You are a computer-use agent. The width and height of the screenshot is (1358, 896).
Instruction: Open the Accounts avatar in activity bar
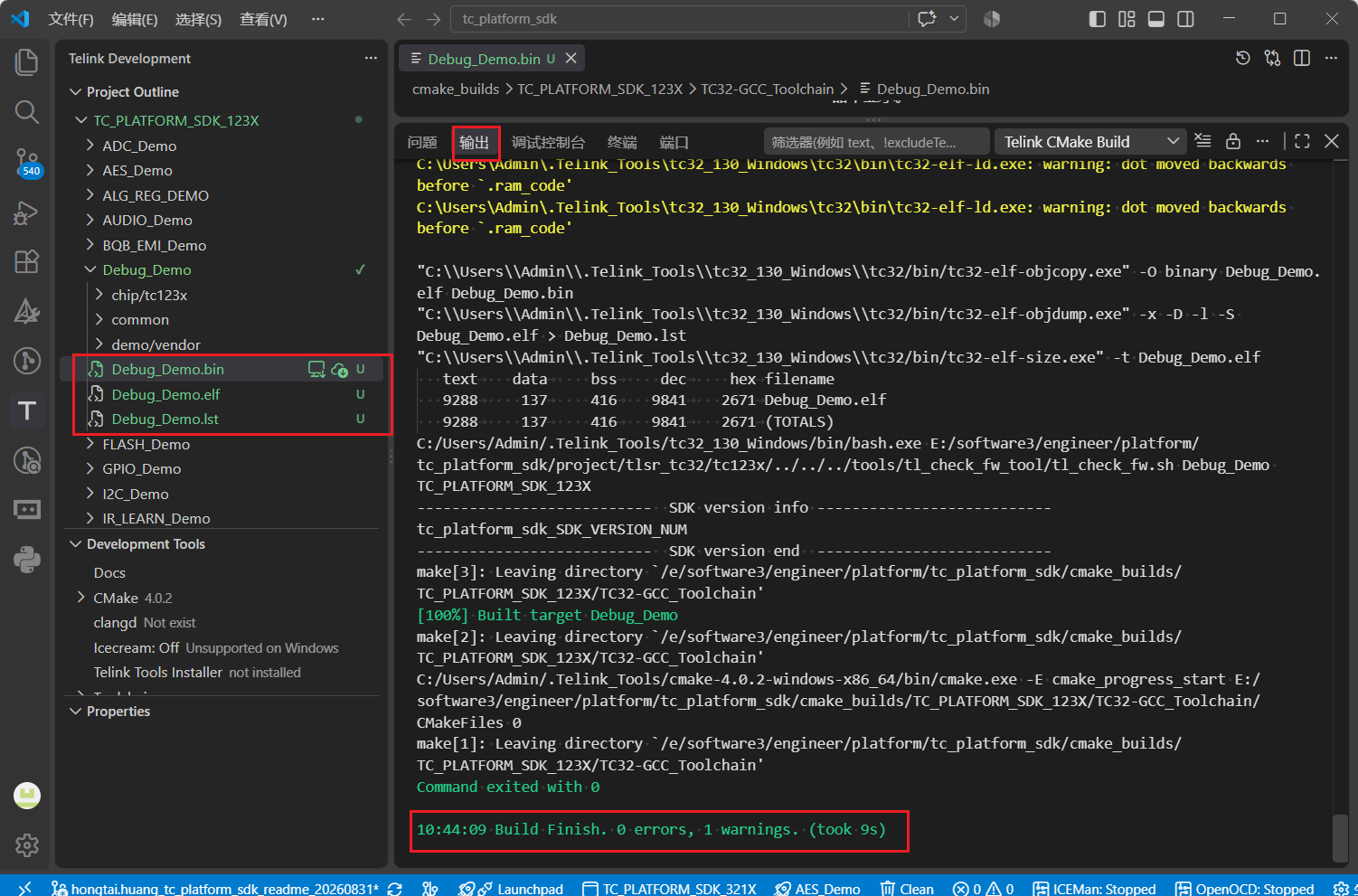coord(27,796)
